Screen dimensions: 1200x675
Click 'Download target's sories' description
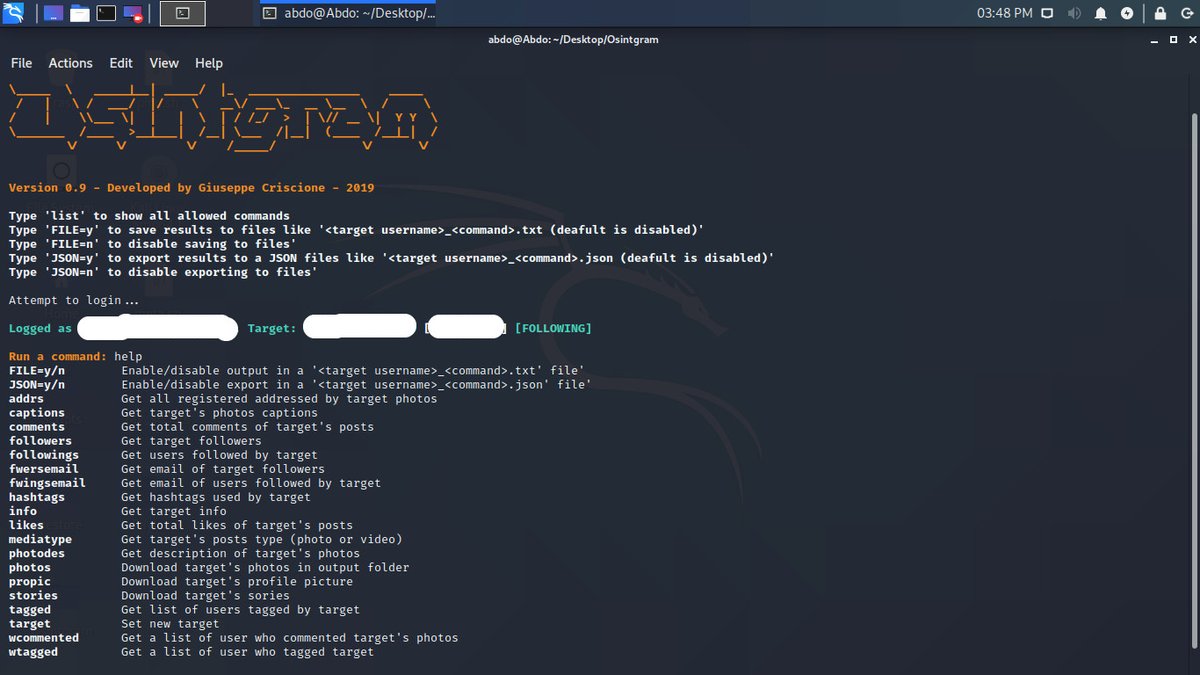point(202,594)
